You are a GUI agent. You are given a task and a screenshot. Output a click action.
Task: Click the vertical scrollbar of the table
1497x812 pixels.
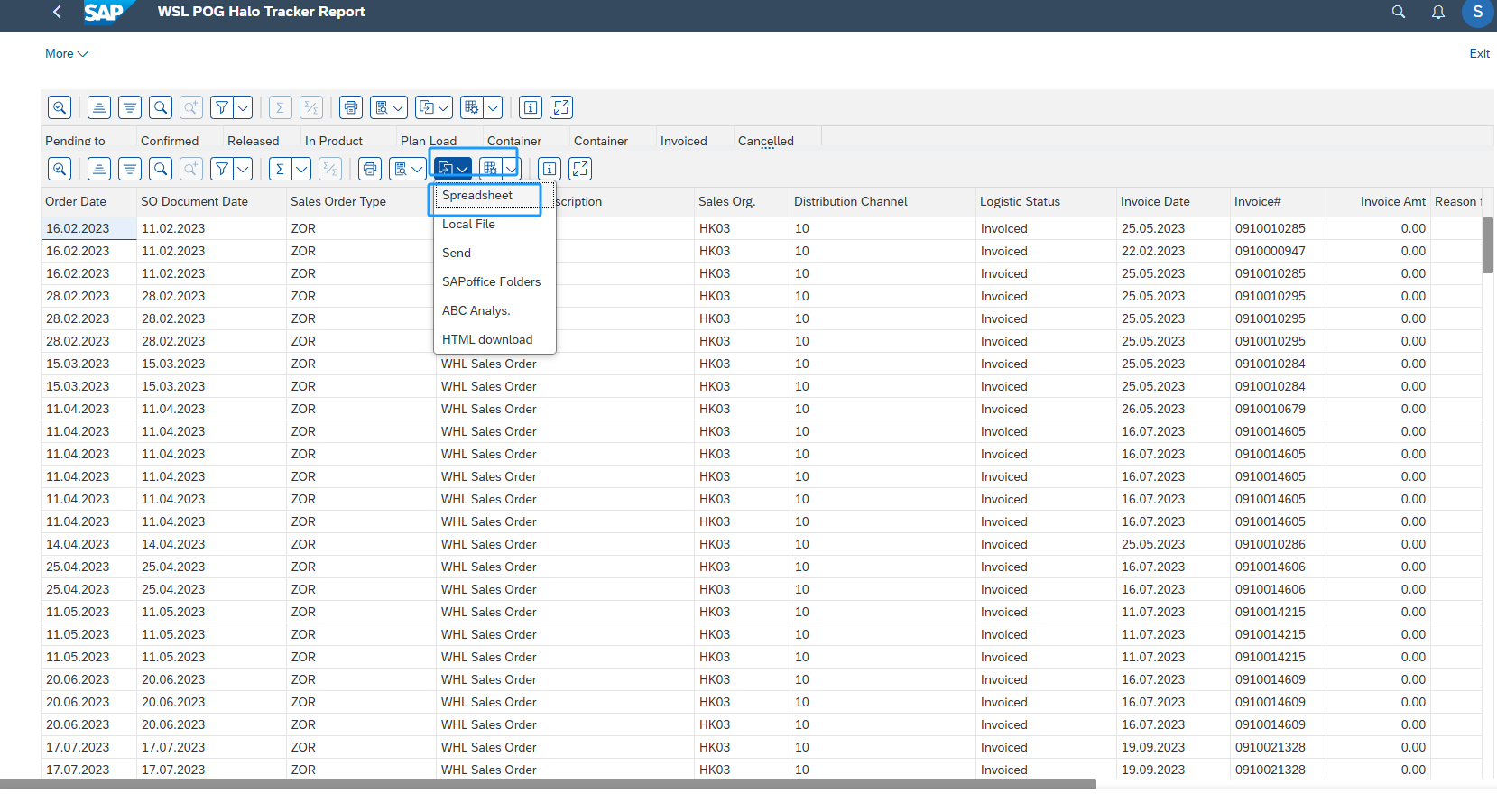[1488, 245]
